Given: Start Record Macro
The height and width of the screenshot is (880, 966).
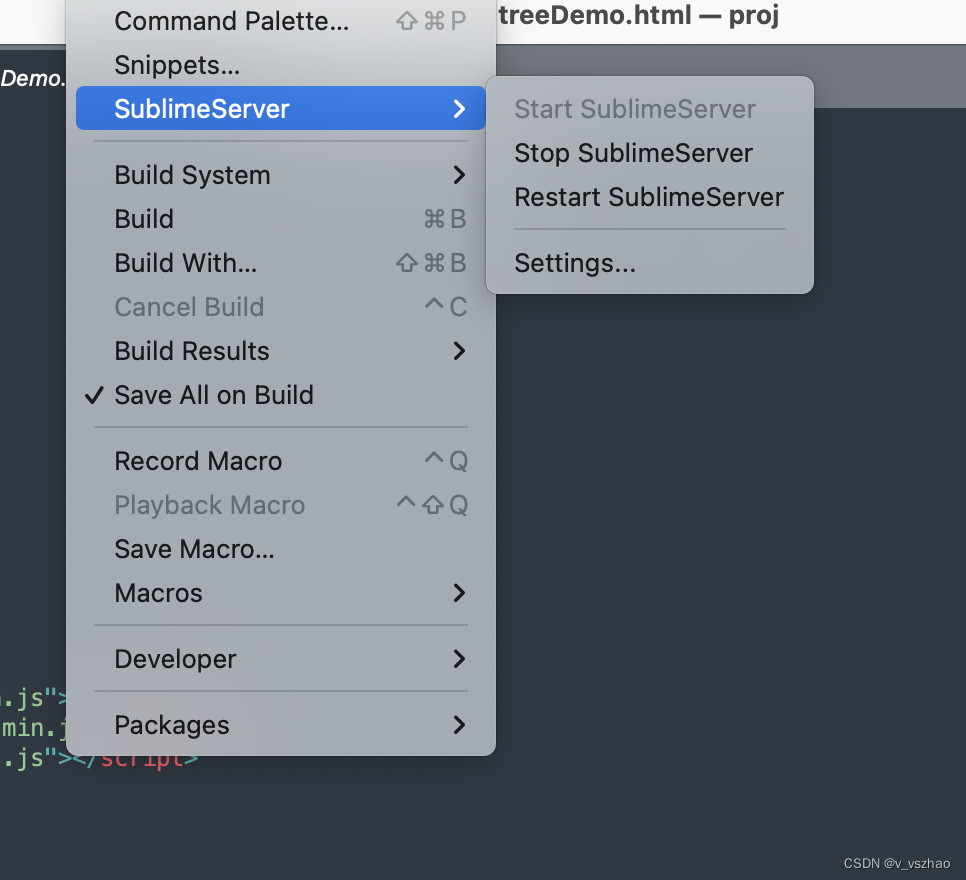Looking at the screenshot, I should point(198,461).
